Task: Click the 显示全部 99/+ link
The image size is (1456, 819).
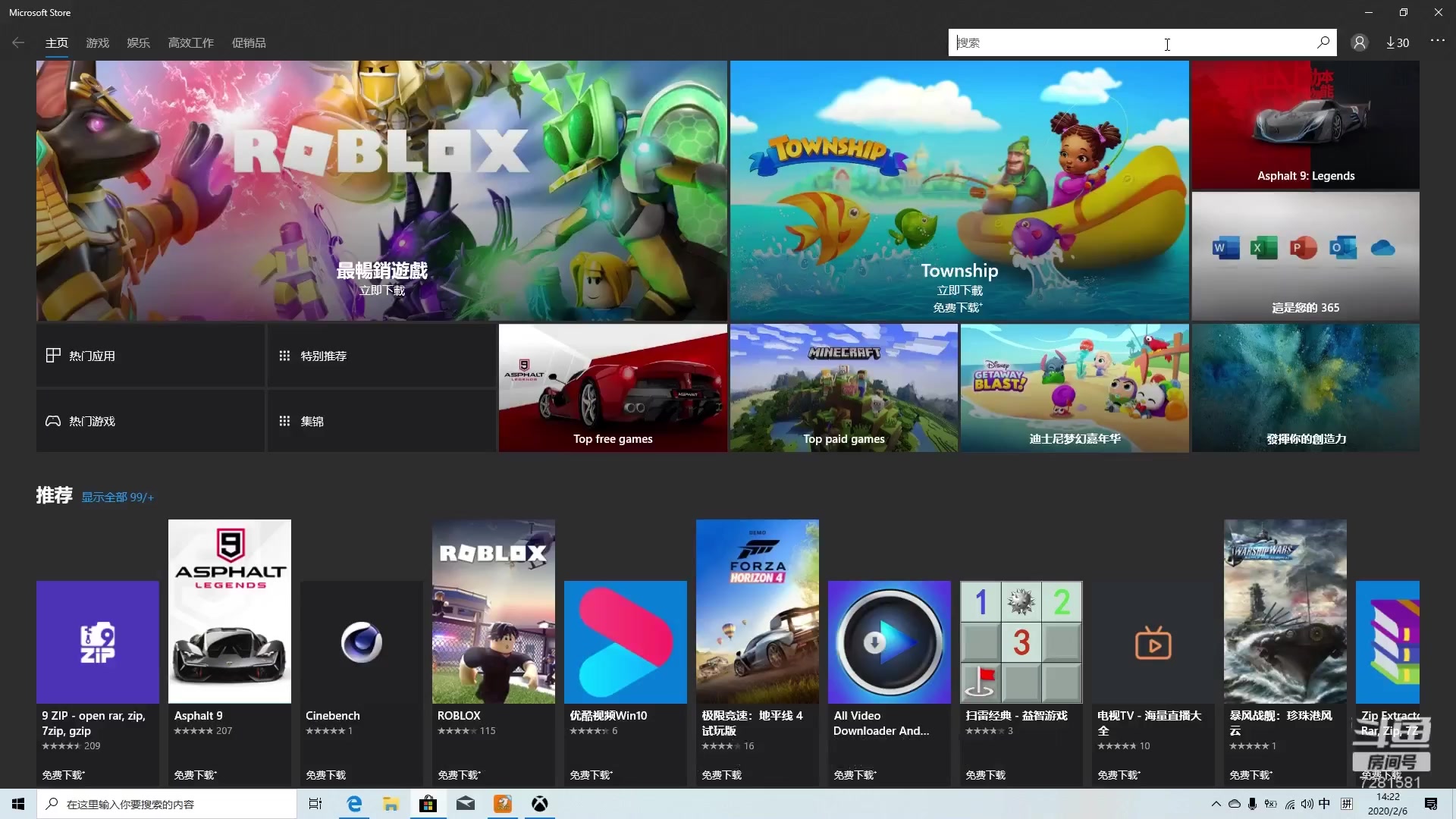Action: click(x=118, y=497)
